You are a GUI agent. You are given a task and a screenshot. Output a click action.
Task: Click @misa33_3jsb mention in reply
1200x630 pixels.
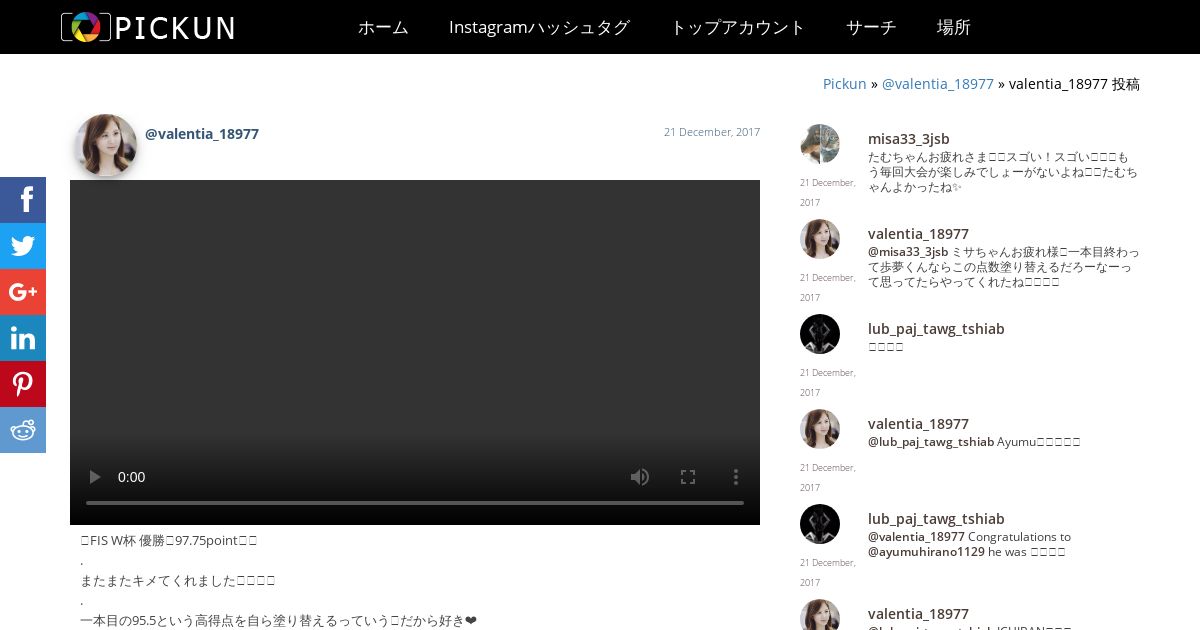point(908,252)
